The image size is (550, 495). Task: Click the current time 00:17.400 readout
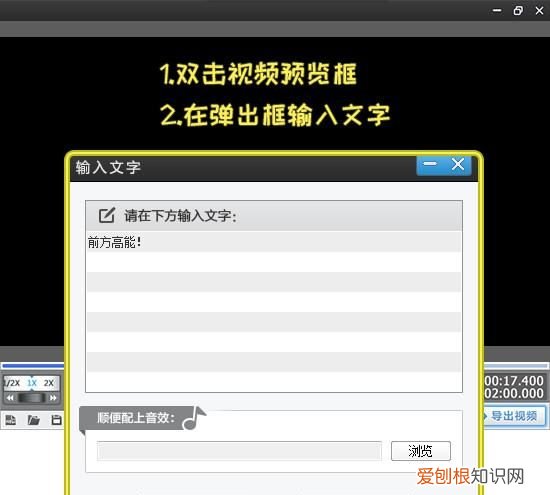pos(514,381)
